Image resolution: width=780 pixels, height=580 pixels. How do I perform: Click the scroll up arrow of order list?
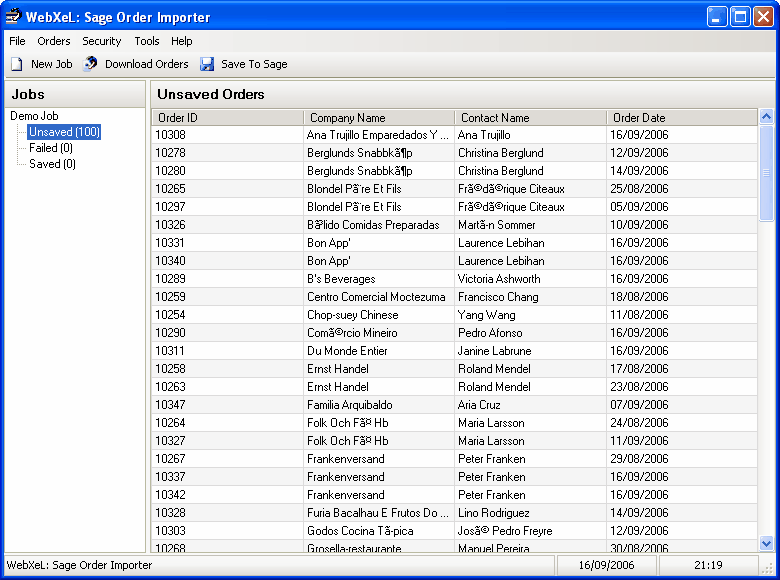tap(767, 117)
